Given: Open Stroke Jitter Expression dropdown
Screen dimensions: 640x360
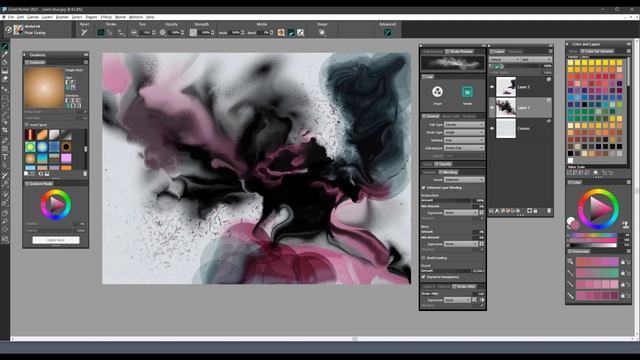Looking at the screenshot, I should tap(457, 300).
